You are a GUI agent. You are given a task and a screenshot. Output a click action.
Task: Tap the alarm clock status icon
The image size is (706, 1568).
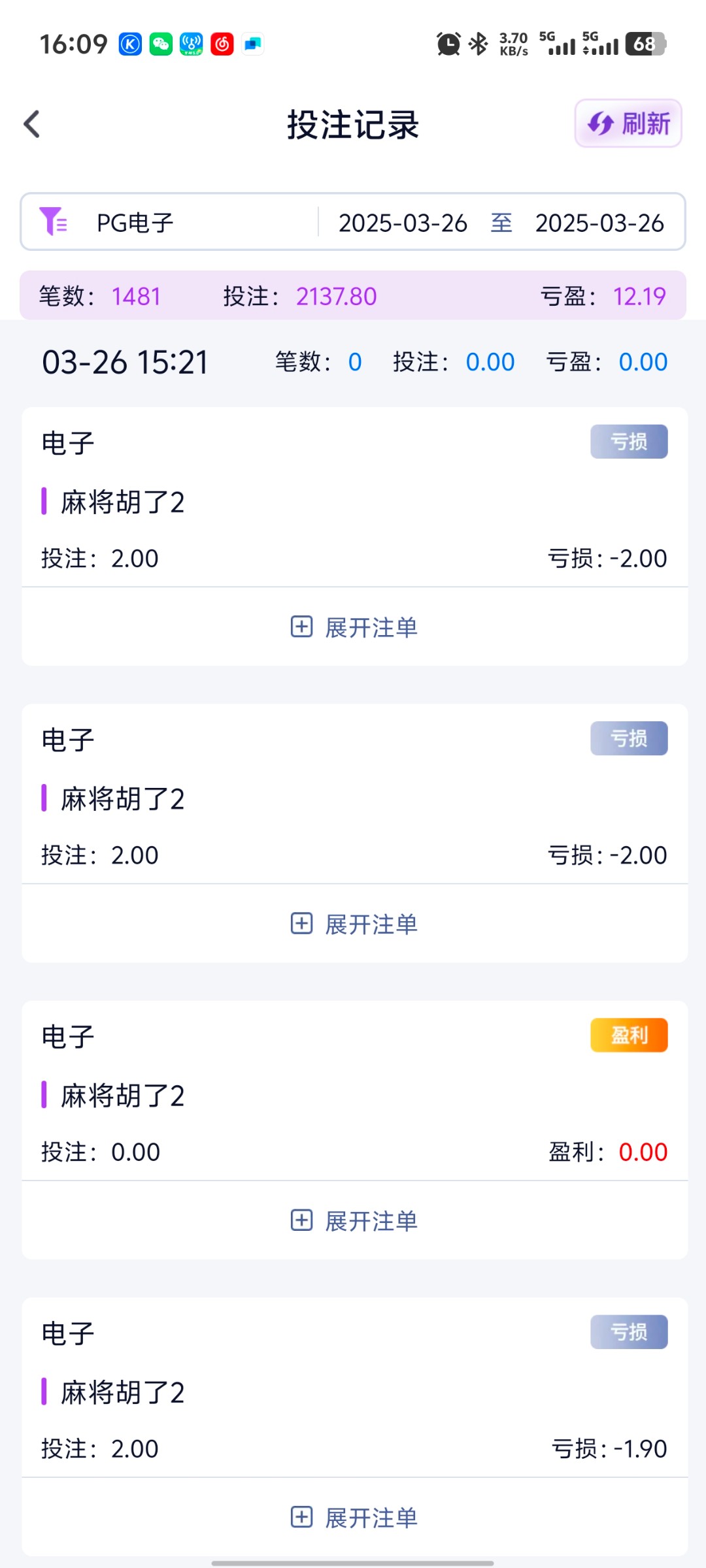point(448,44)
